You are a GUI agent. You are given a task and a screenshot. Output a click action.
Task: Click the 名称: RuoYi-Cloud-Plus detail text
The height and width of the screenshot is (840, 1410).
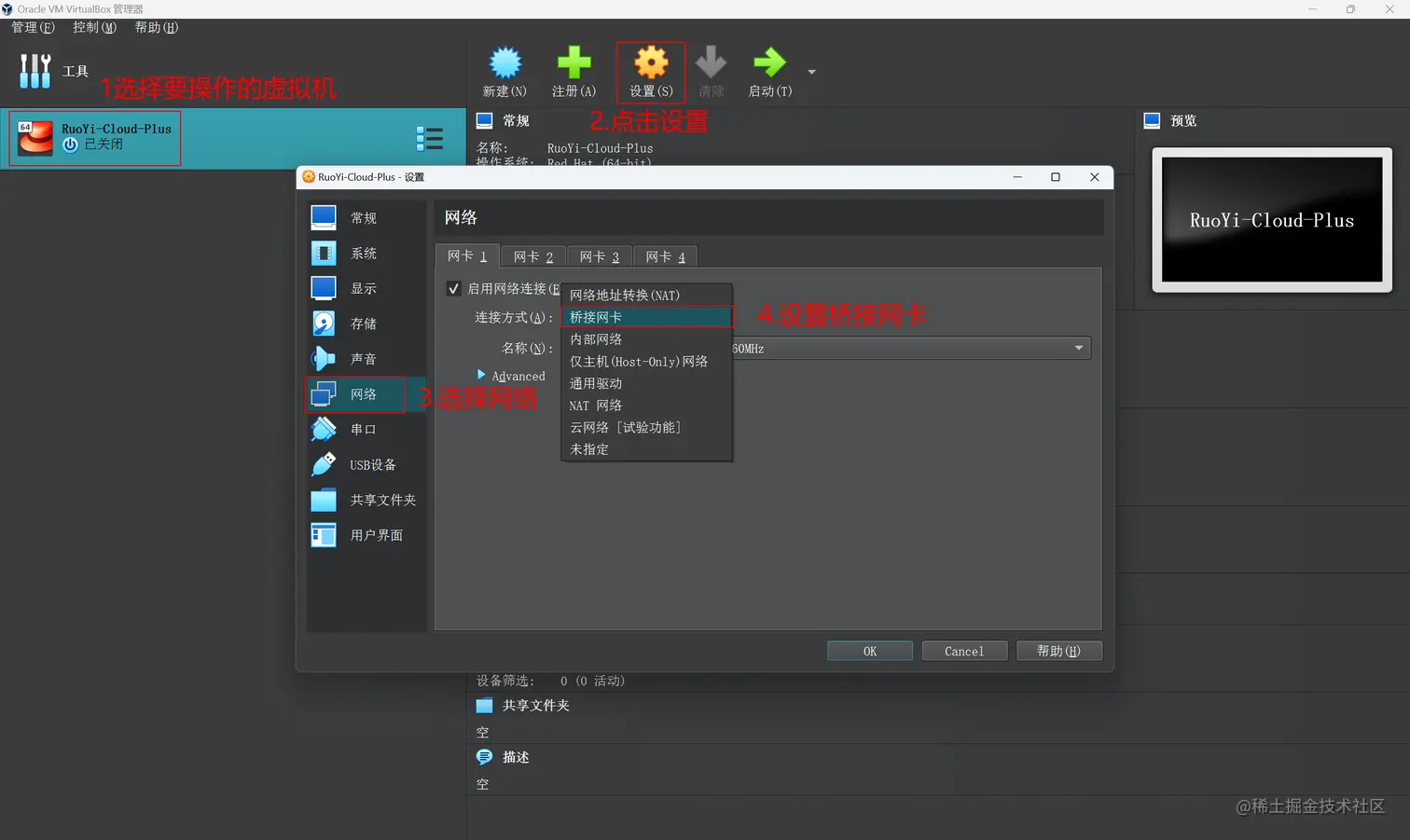(600, 148)
